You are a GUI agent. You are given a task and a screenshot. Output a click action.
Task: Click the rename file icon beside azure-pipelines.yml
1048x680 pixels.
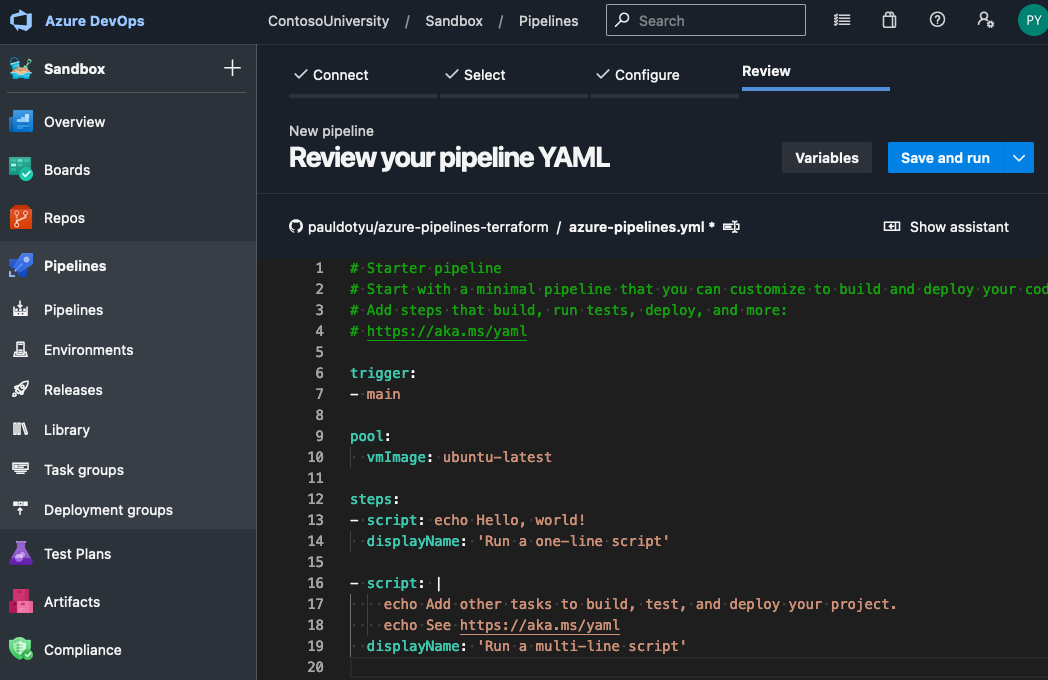pos(731,227)
